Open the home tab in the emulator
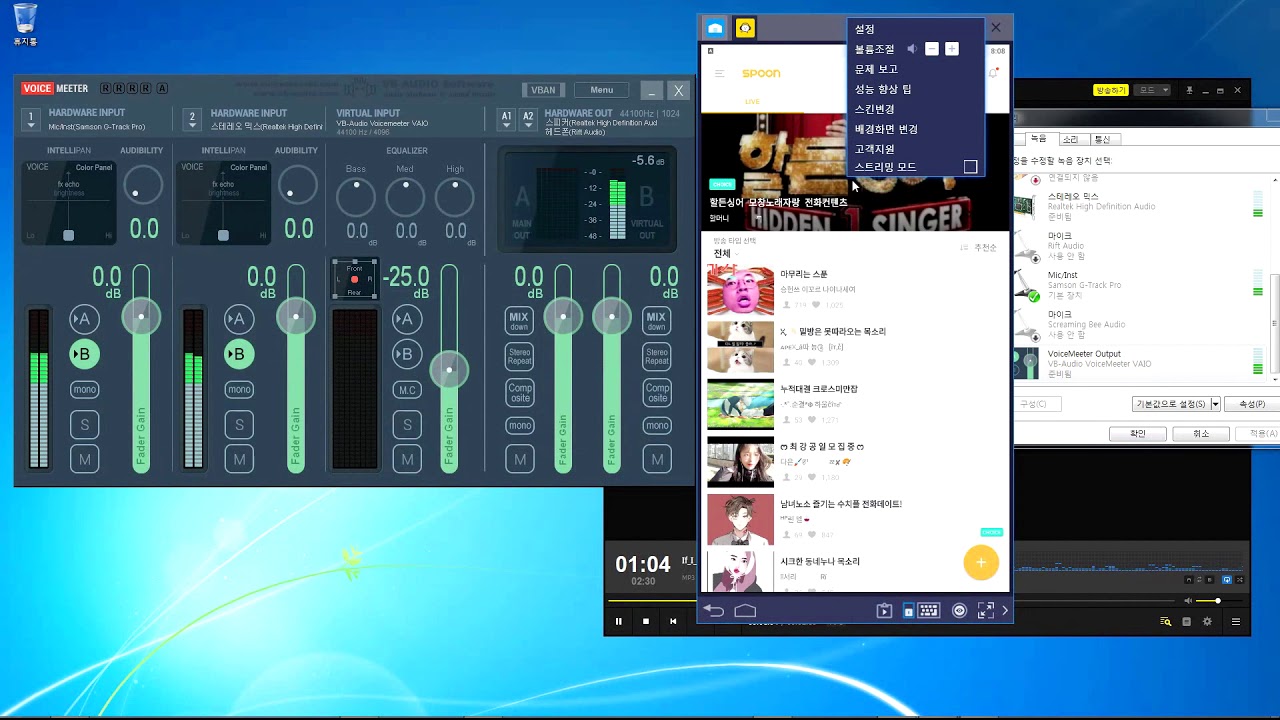Image resolution: width=1280 pixels, height=720 pixels. point(715,28)
